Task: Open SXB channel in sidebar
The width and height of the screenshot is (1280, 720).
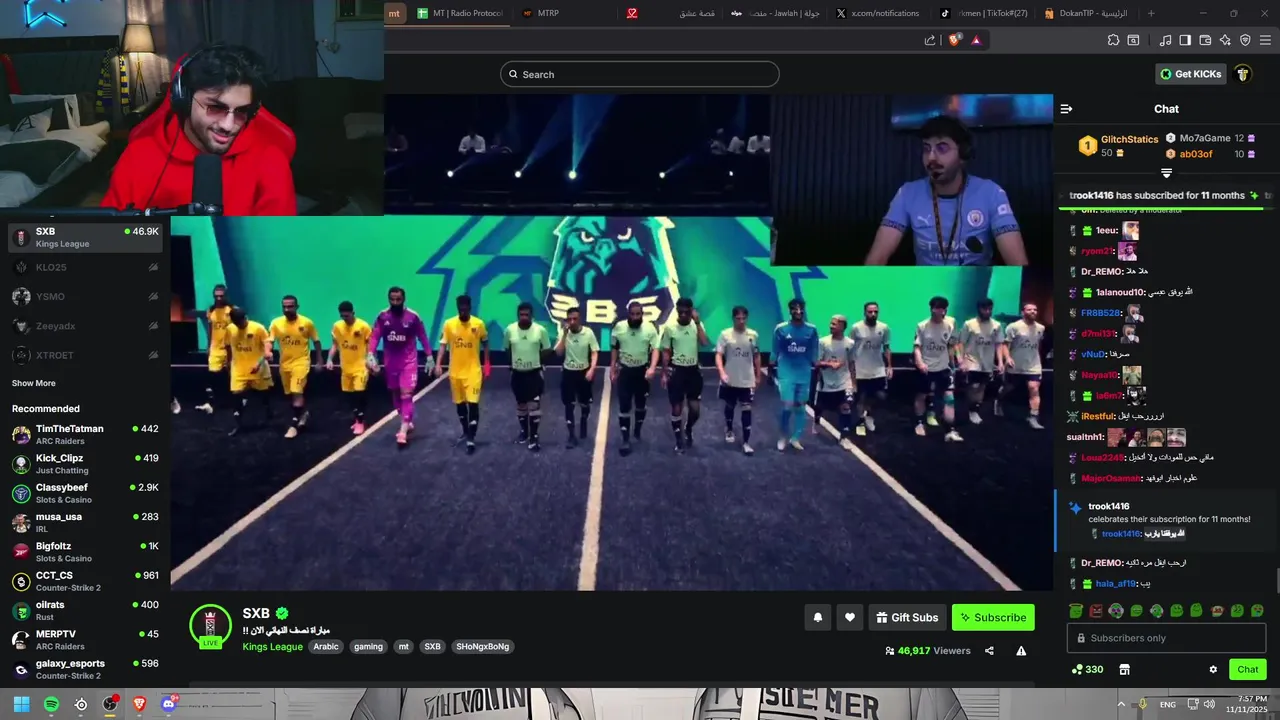Action: (x=85, y=237)
